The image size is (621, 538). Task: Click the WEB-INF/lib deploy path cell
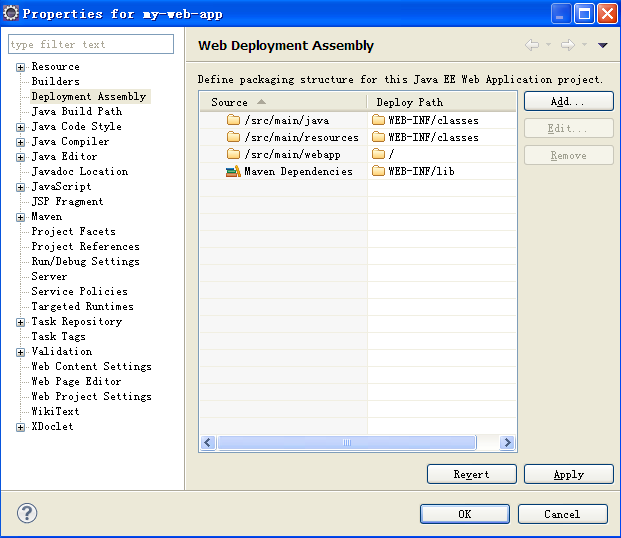442,171
